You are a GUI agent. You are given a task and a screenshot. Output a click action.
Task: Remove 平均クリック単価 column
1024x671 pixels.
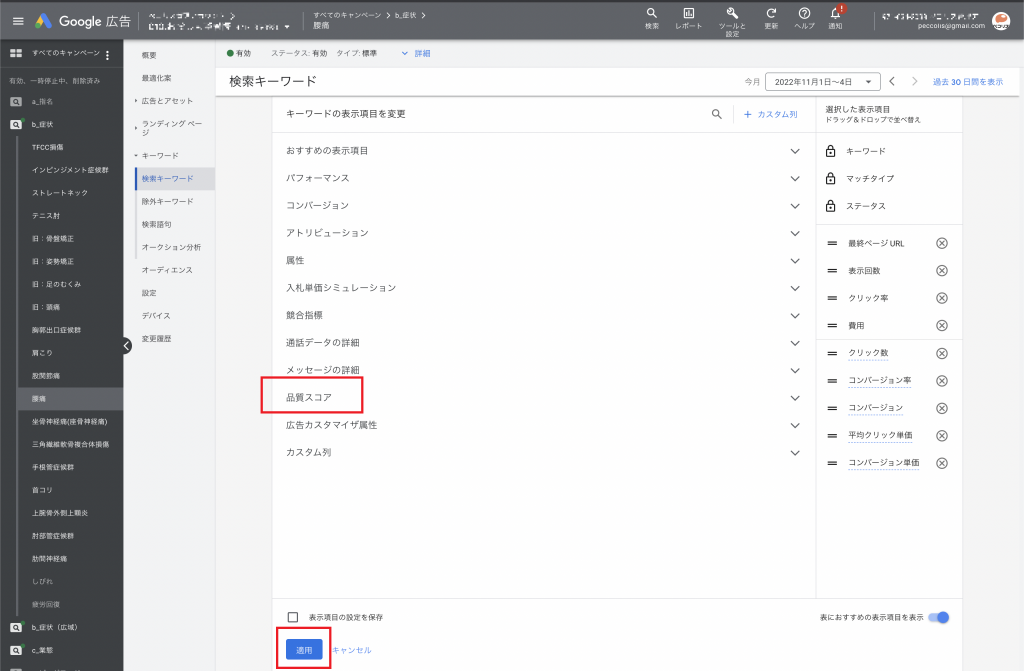pos(942,436)
